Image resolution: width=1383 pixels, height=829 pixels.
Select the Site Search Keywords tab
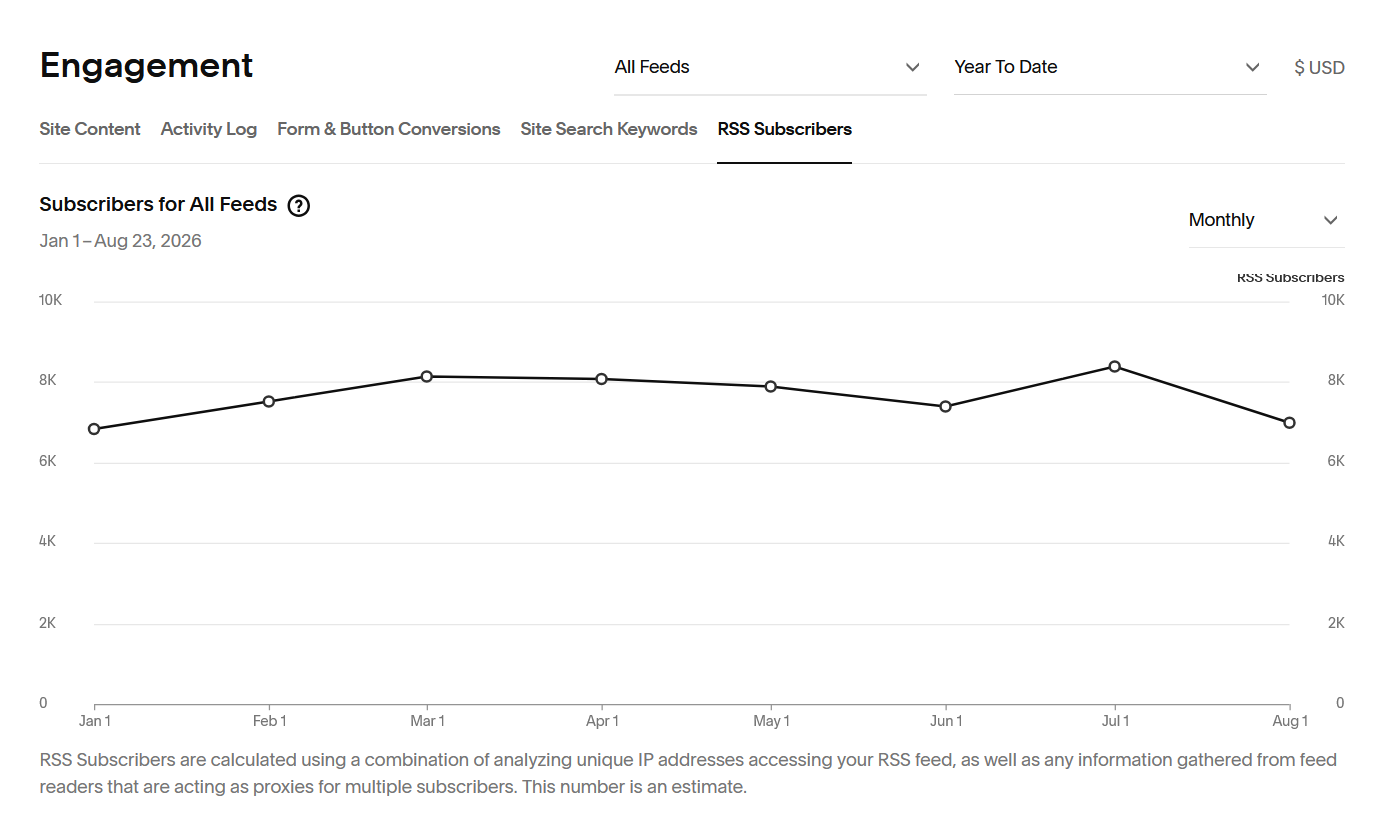[x=609, y=129]
